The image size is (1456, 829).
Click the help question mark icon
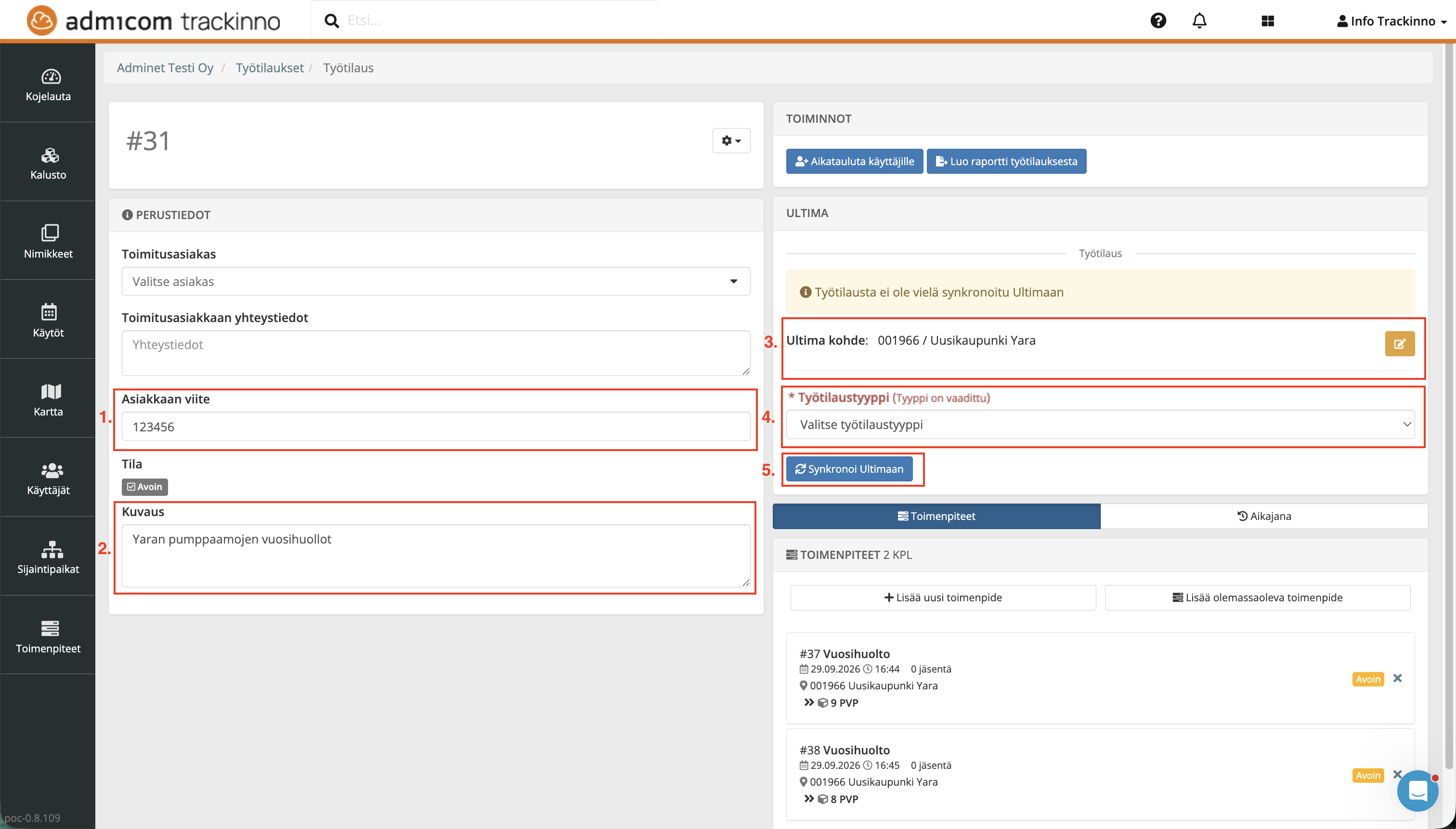pyautogui.click(x=1157, y=21)
